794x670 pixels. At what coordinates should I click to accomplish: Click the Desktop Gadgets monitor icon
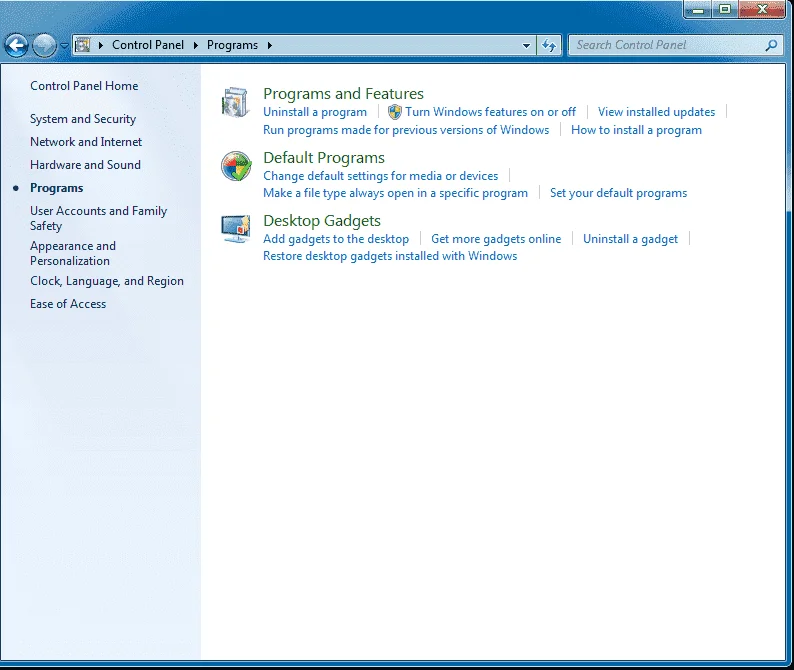[236, 229]
